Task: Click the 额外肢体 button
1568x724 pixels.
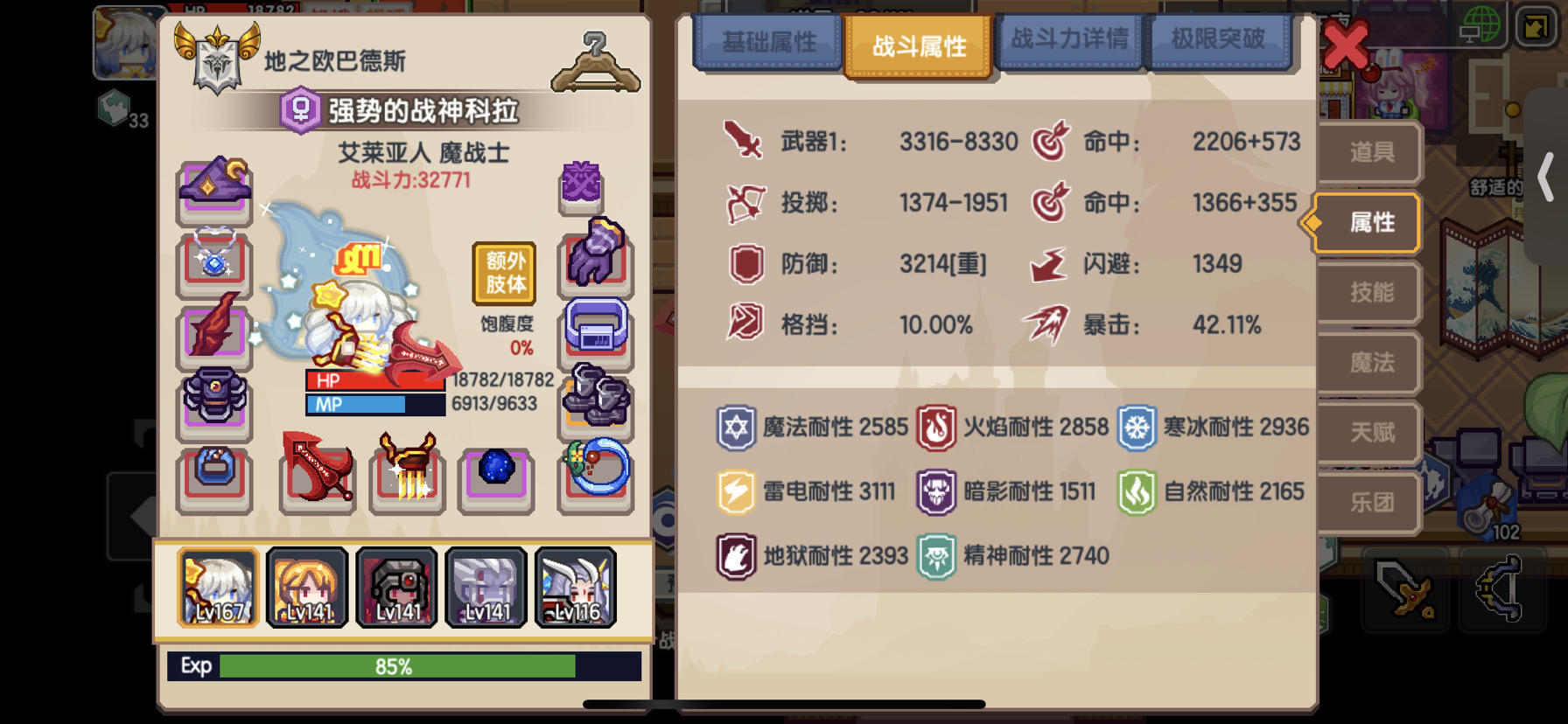Action: point(505,273)
